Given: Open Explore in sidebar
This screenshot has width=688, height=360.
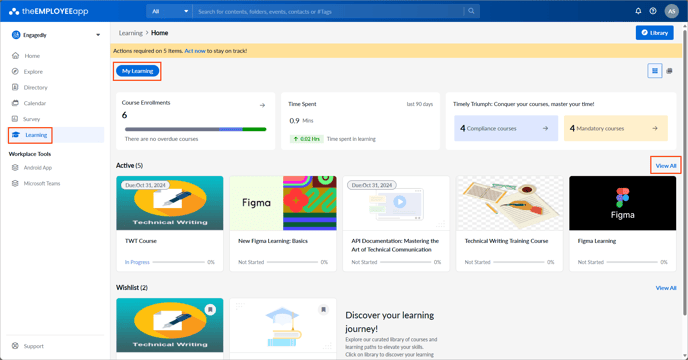Looking at the screenshot, I should click(33, 72).
